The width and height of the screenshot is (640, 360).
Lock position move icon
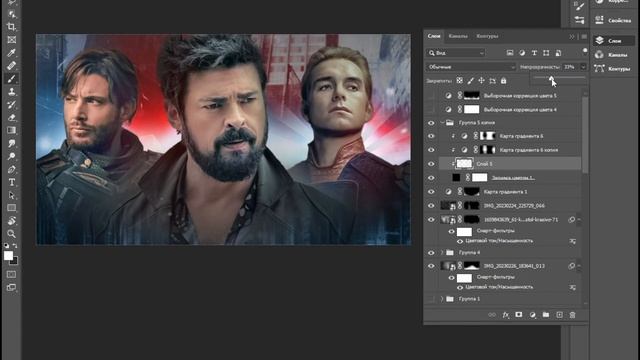coord(482,81)
